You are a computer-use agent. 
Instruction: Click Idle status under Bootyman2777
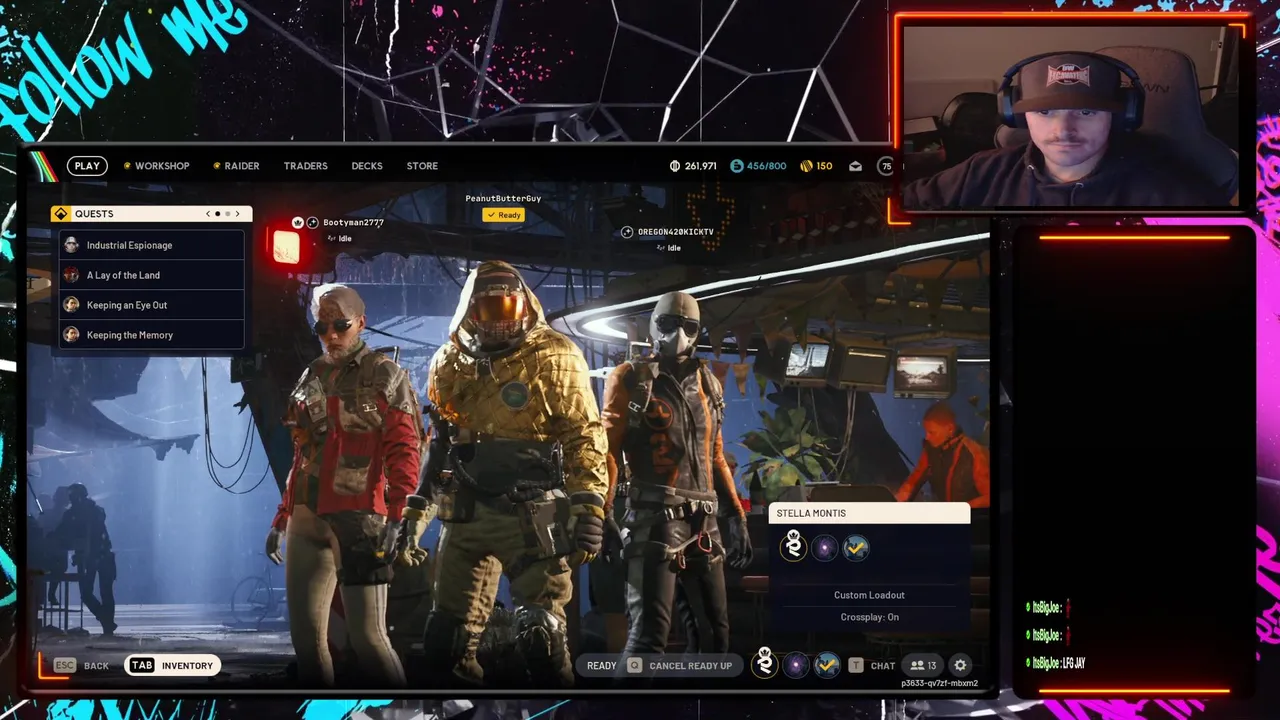click(x=339, y=239)
